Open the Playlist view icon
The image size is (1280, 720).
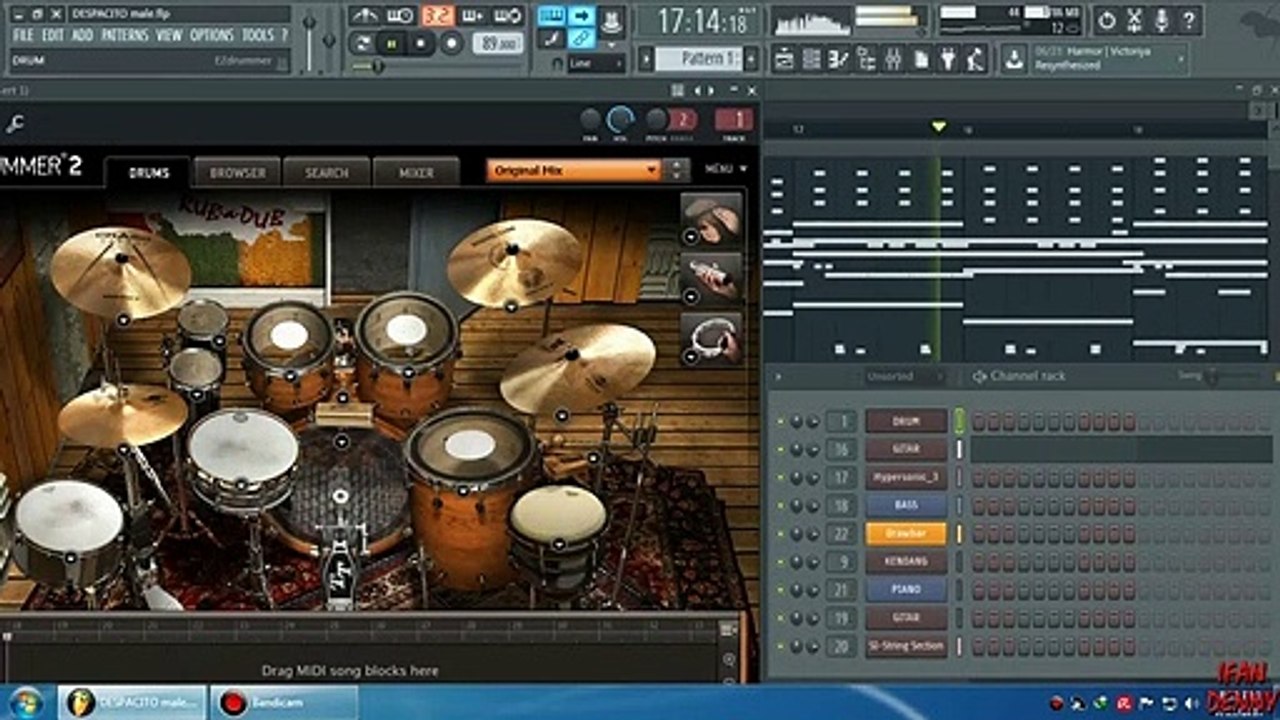784,59
